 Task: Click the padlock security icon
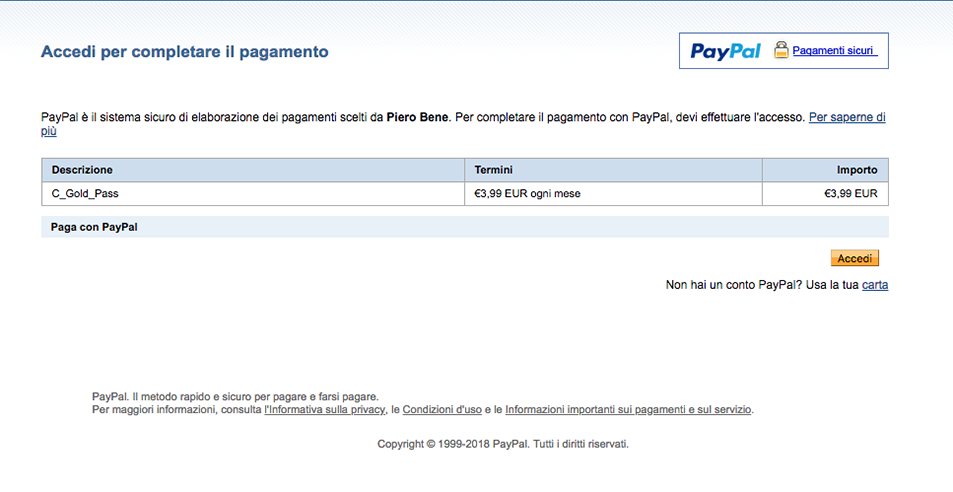pyautogui.click(x=781, y=50)
